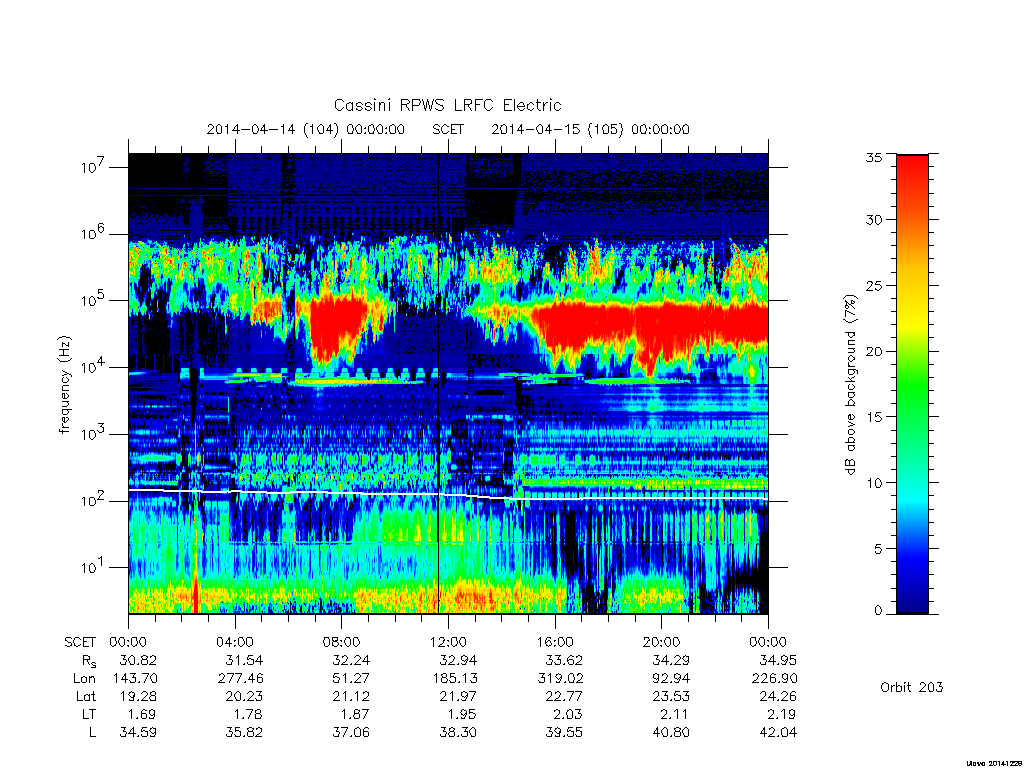Viewport: 1024px width, 768px height.
Task: Click the Orbit 203 label
Action: (912, 687)
